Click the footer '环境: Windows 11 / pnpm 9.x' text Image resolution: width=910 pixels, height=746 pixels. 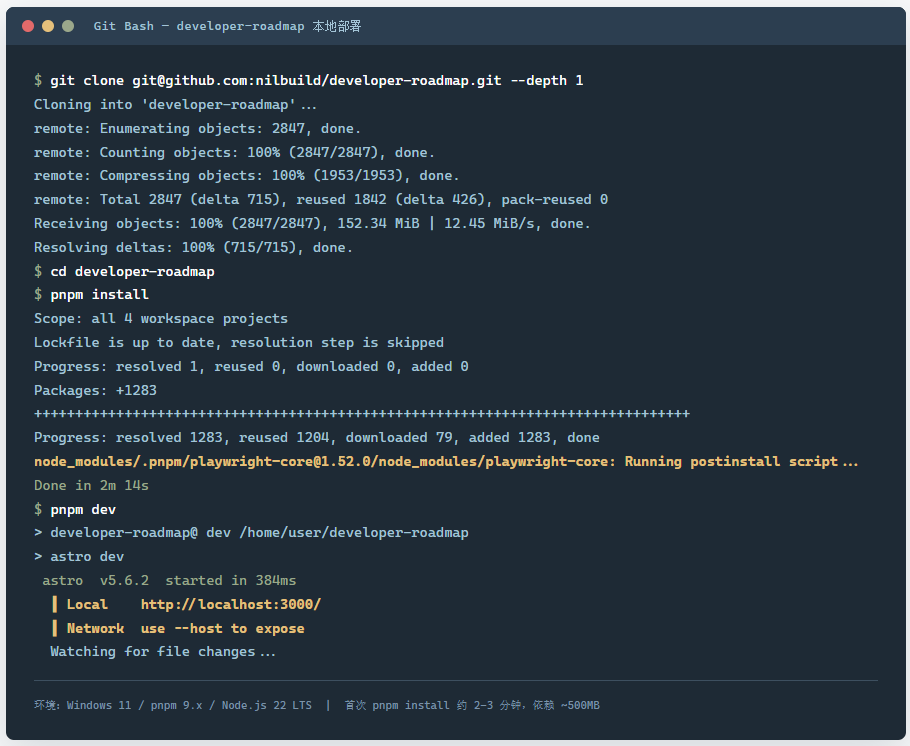pyautogui.click(x=173, y=705)
